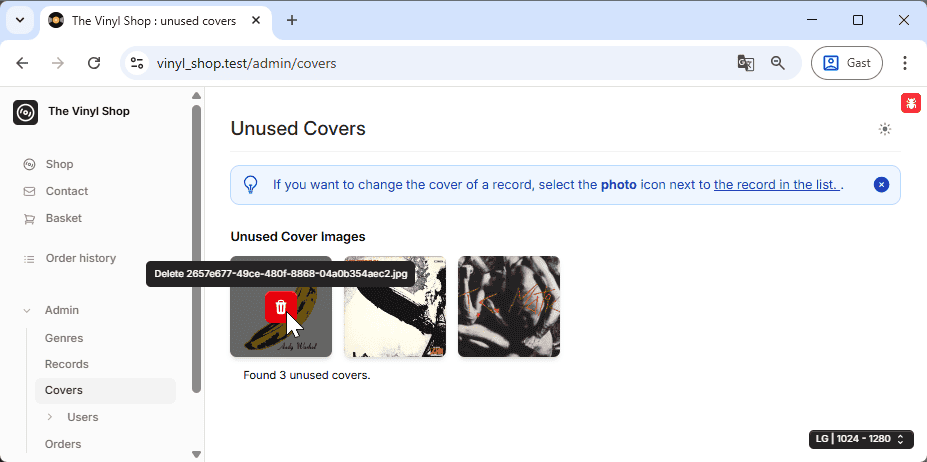This screenshot has width=927, height=462.
Task: Open the tab search dropdown arrow
Action: pyautogui.click(x=20, y=20)
